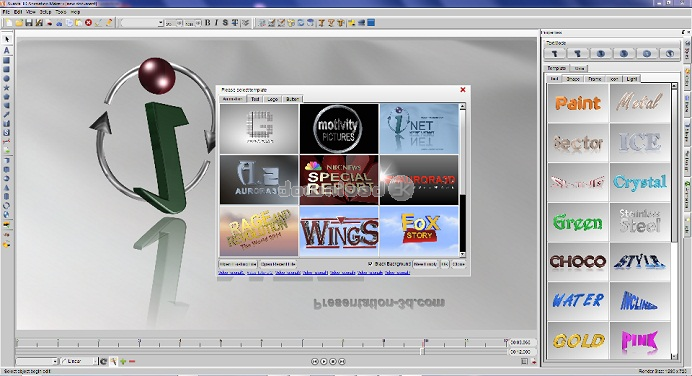Choose the WINGS animation template thumbnail
692x376 pixels.
[x=339, y=231]
